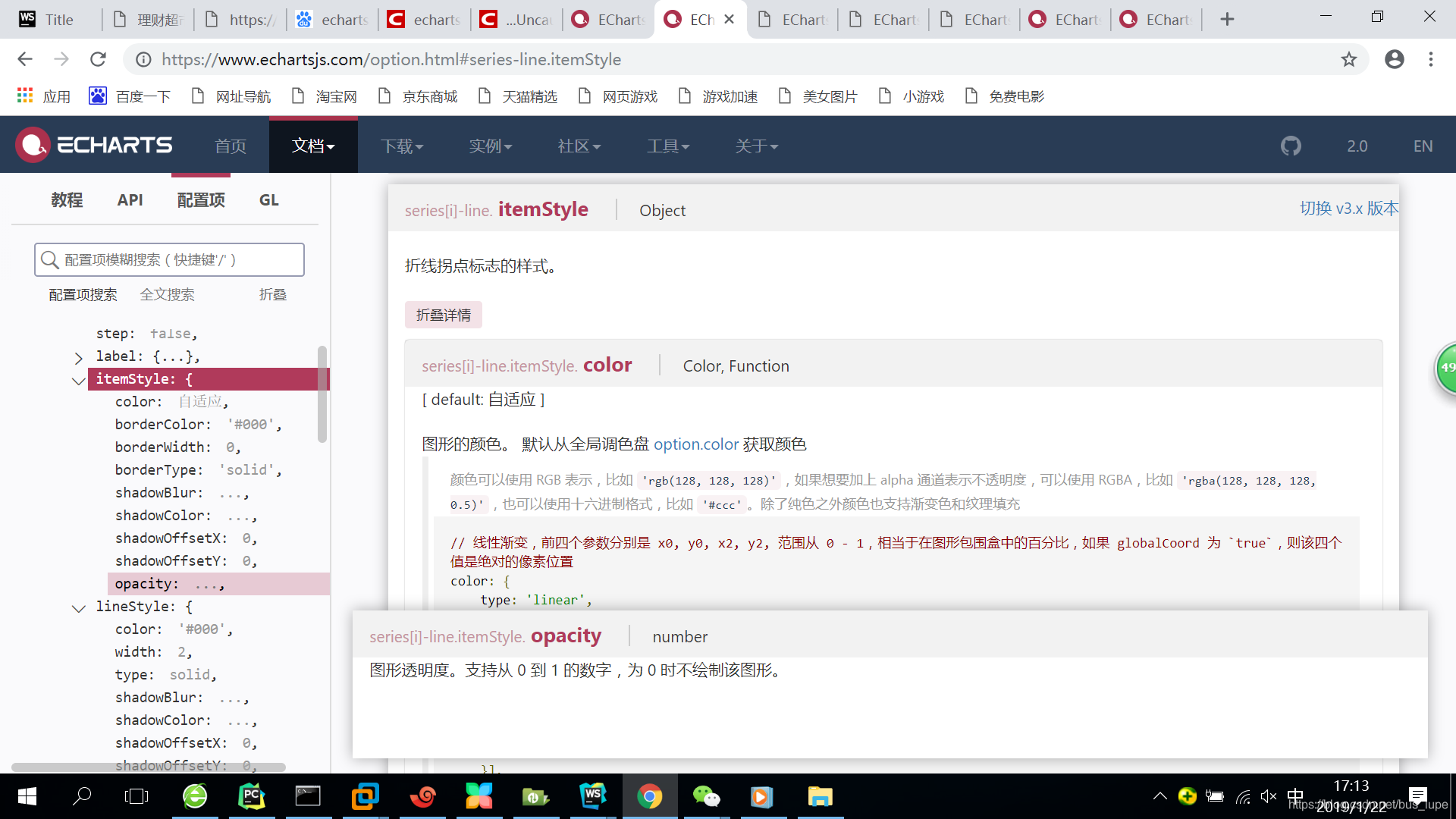Open 百度一下 bookmark
The width and height of the screenshot is (1456, 819).
130,96
